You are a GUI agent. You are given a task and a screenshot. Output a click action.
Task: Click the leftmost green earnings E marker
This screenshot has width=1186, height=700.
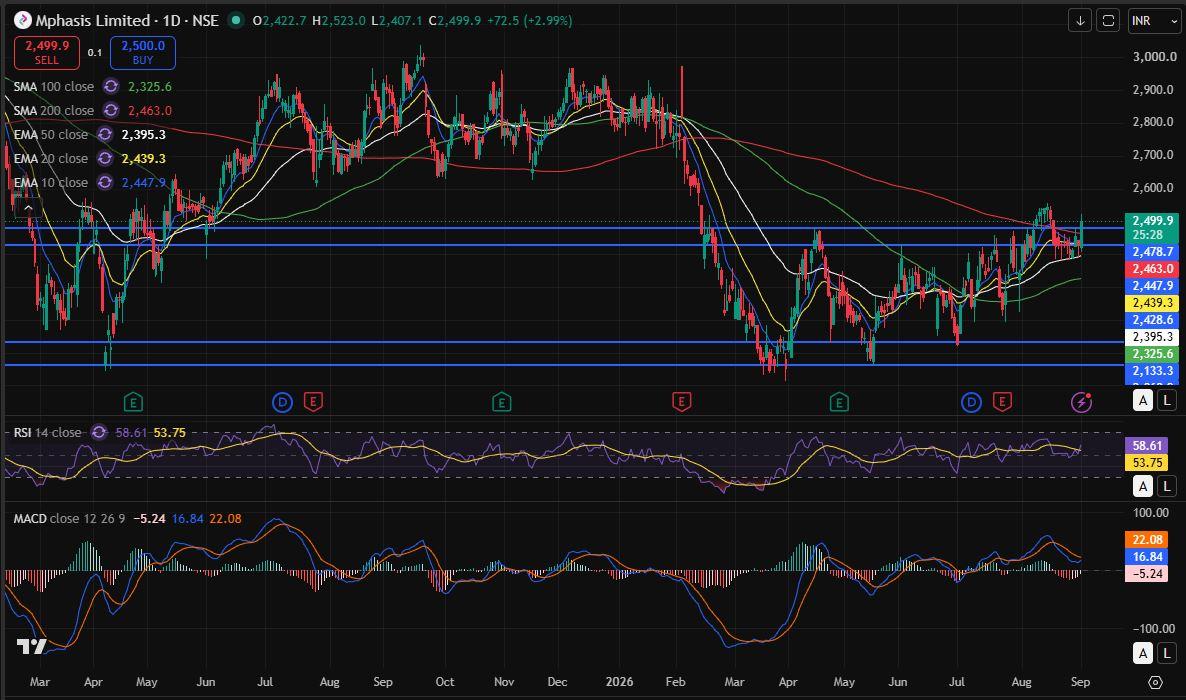point(133,402)
